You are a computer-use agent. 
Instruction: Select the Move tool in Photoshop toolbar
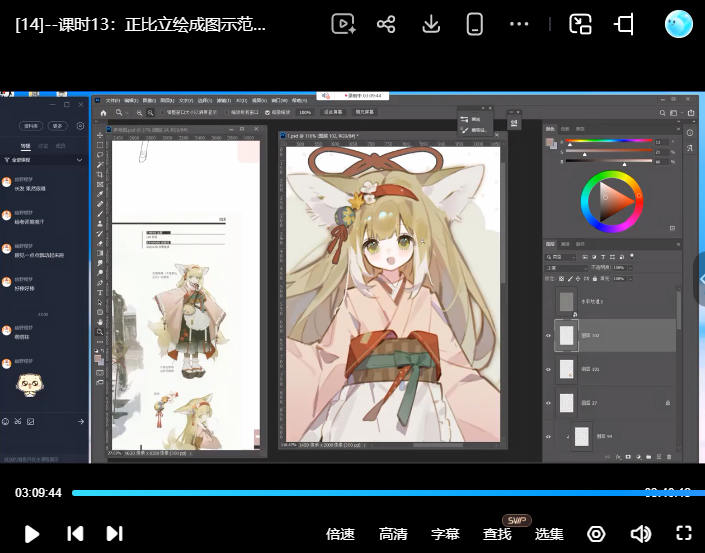tap(100, 135)
